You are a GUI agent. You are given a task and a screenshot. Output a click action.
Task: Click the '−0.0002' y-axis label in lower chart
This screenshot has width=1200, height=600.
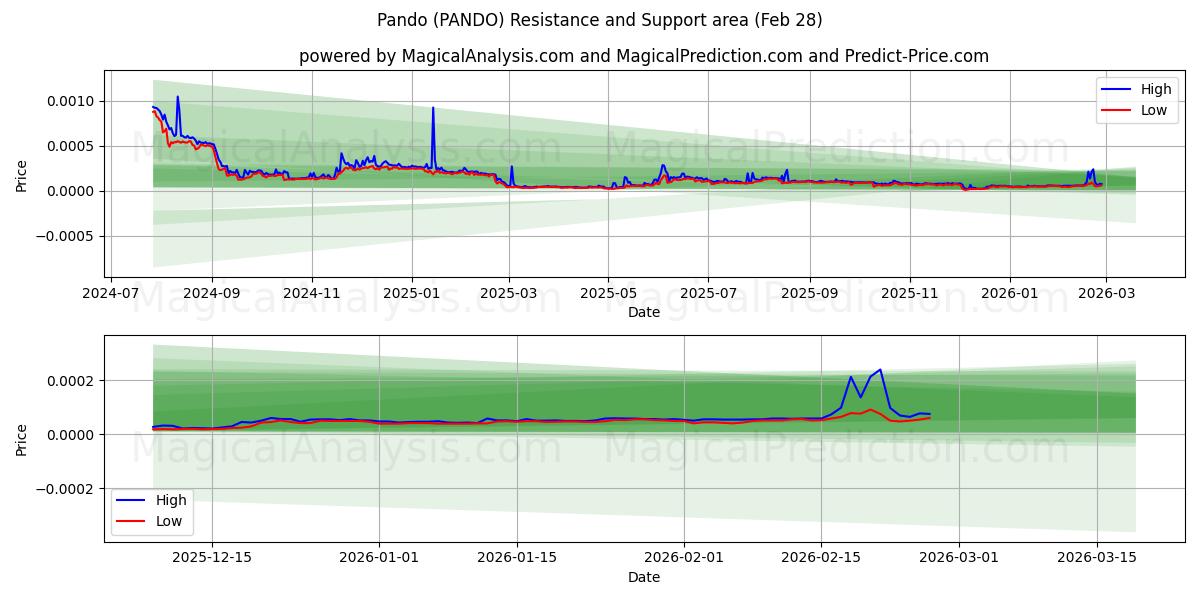click(x=66, y=489)
